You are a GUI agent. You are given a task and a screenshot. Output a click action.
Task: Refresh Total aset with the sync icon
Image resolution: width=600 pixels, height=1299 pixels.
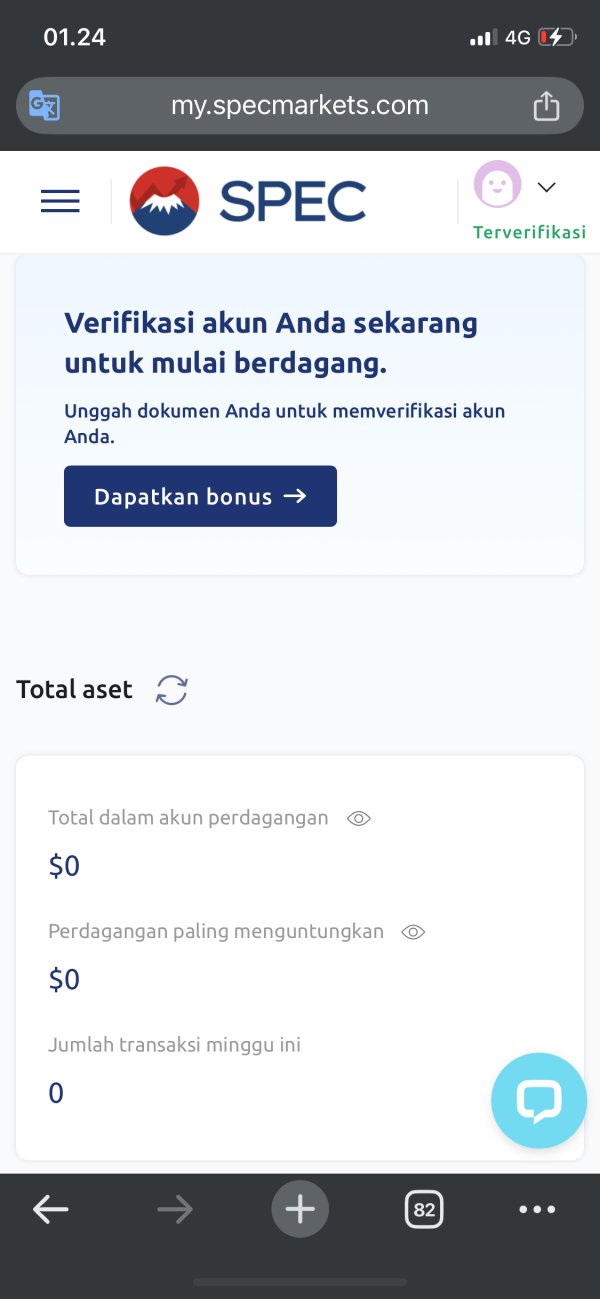tap(172, 690)
